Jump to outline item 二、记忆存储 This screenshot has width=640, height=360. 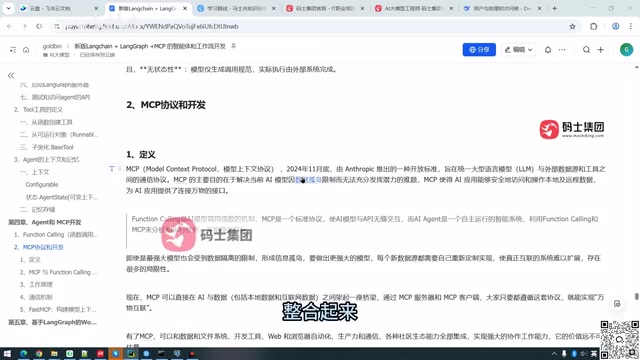38,209
